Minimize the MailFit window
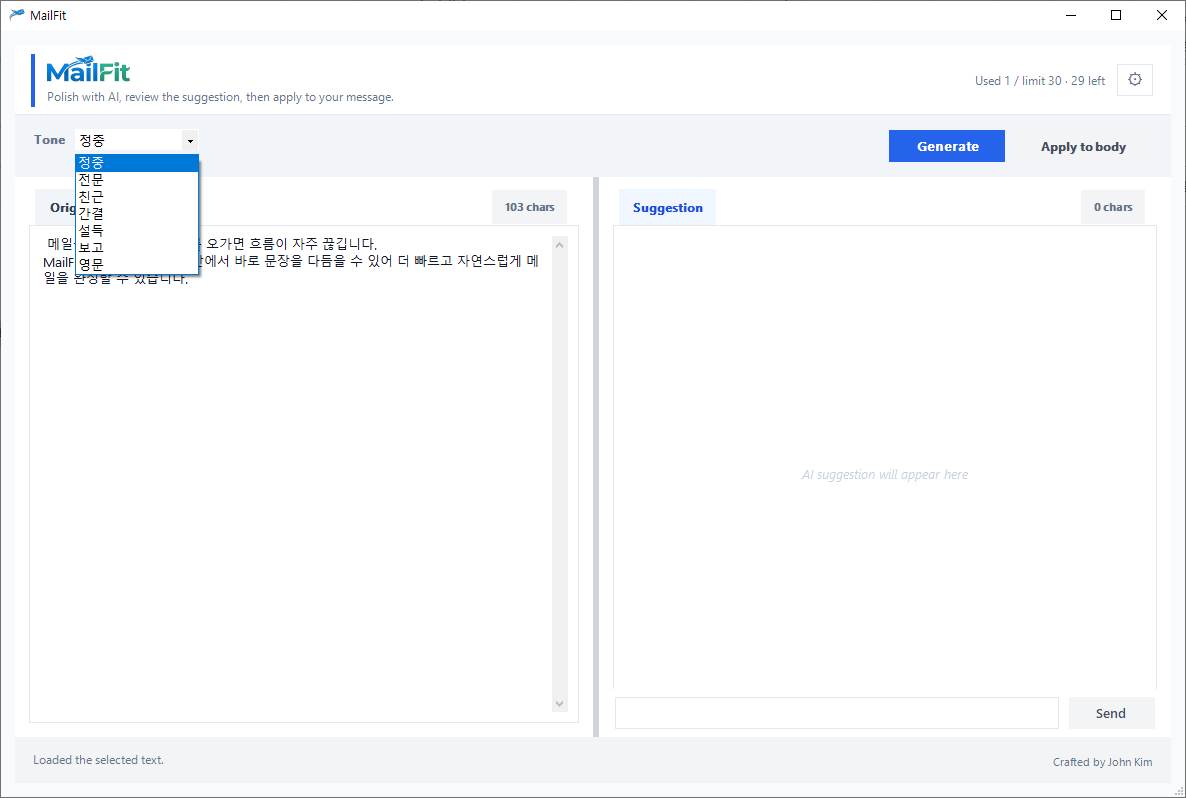The width and height of the screenshot is (1186, 798). coord(1070,15)
